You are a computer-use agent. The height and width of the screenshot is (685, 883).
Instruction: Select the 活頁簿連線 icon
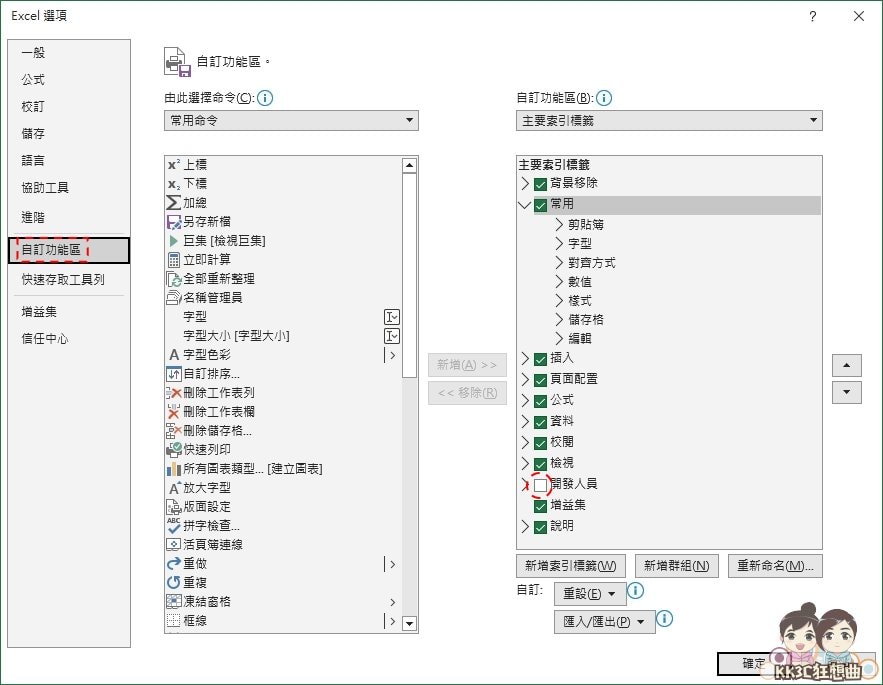tap(174, 545)
